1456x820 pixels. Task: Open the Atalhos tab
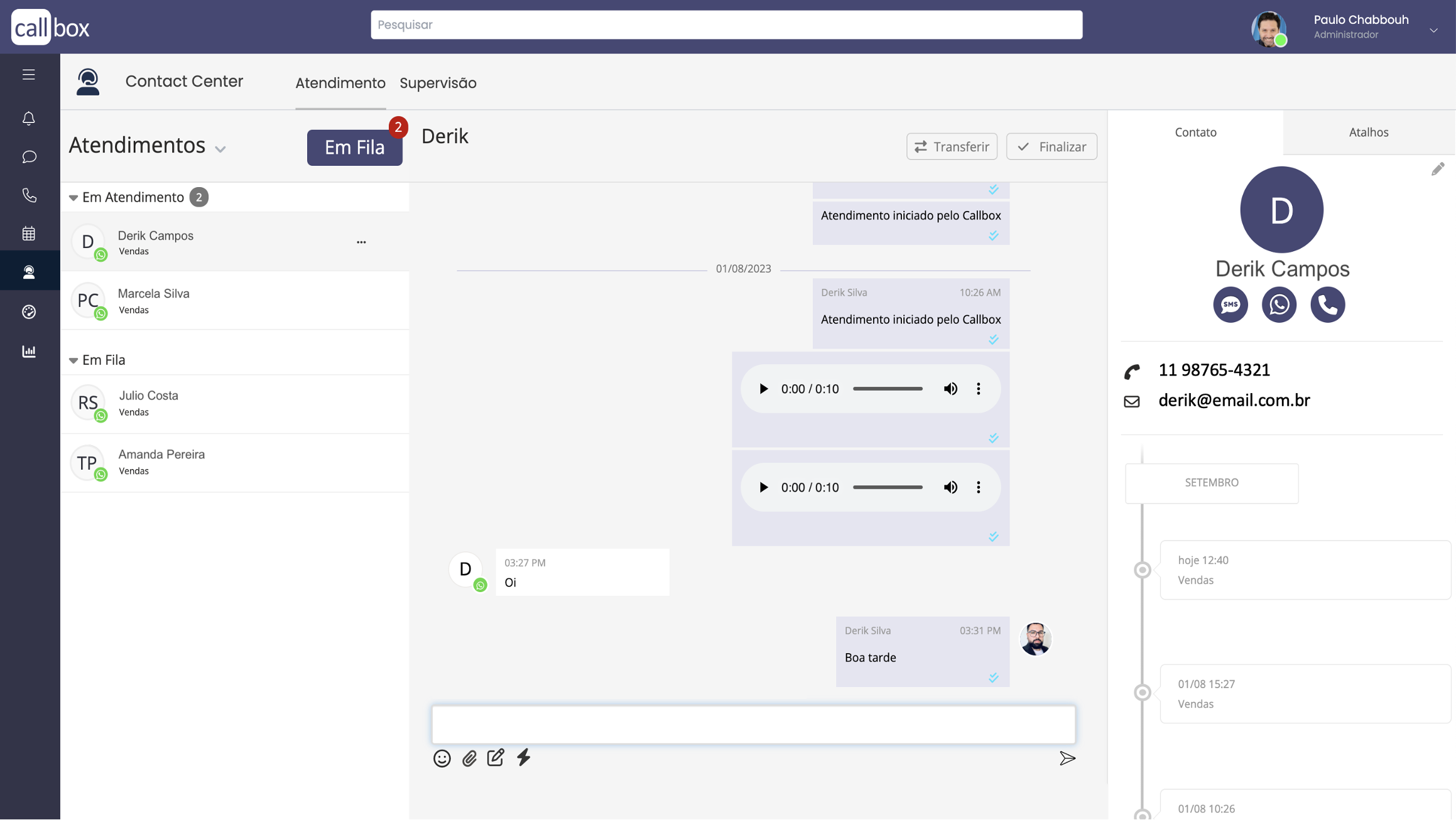click(x=1368, y=132)
